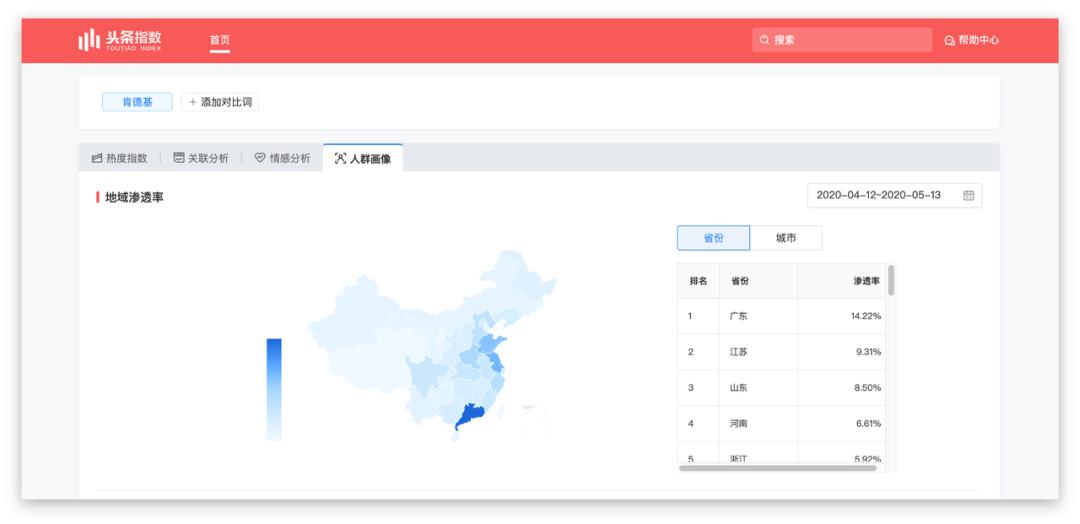The height and width of the screenshot is (524, 1080).
Task: Click the 山东 table row
Action: 782,388
